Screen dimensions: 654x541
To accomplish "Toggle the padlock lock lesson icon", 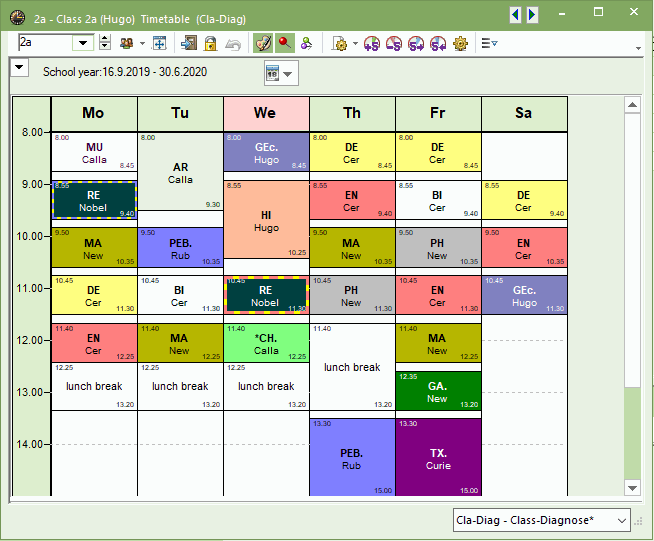I will [211, 43].
